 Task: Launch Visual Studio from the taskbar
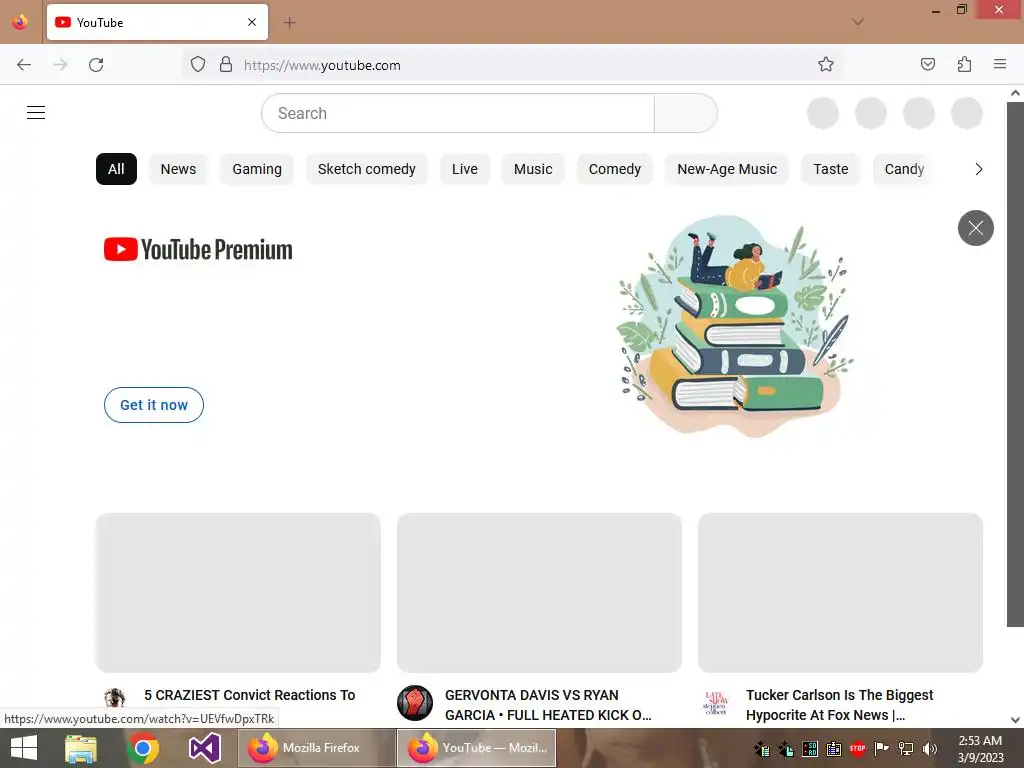point(204,748)
